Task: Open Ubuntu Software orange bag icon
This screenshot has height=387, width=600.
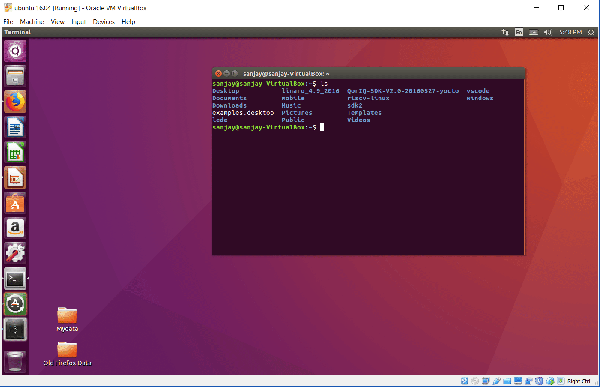Action: (x=15, y=202)
